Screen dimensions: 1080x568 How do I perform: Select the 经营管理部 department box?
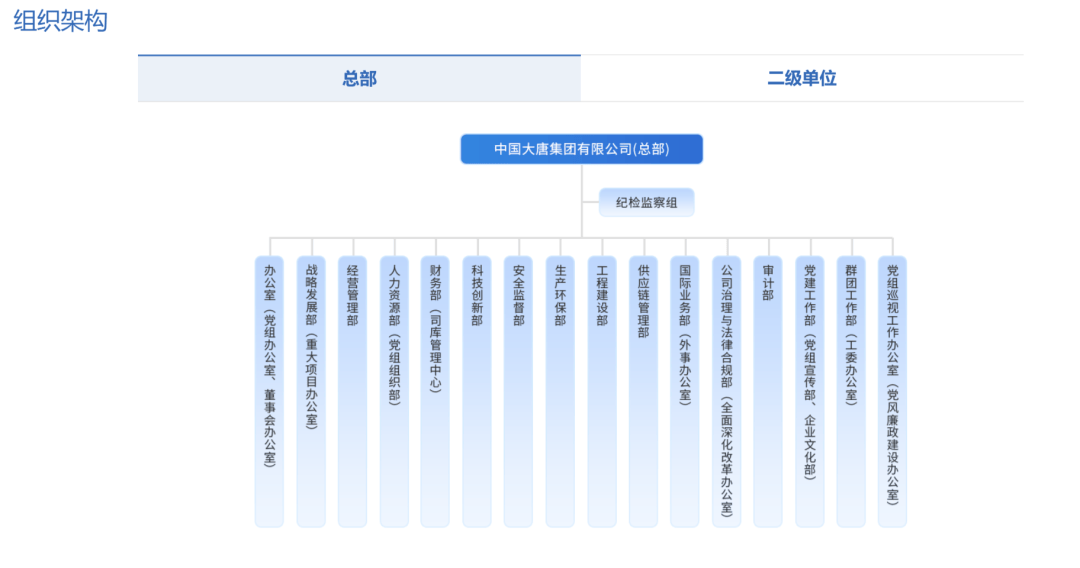(x=353, y=392)
